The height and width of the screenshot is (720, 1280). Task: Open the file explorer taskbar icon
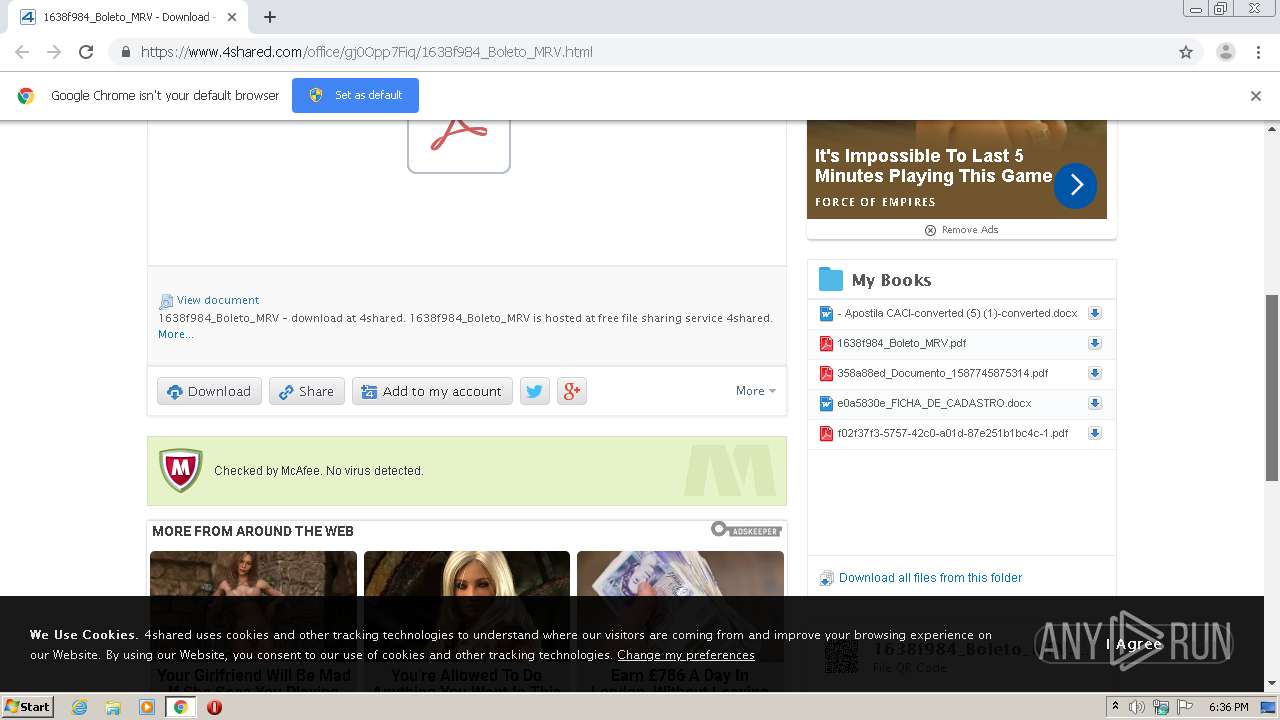coord(113,707)
